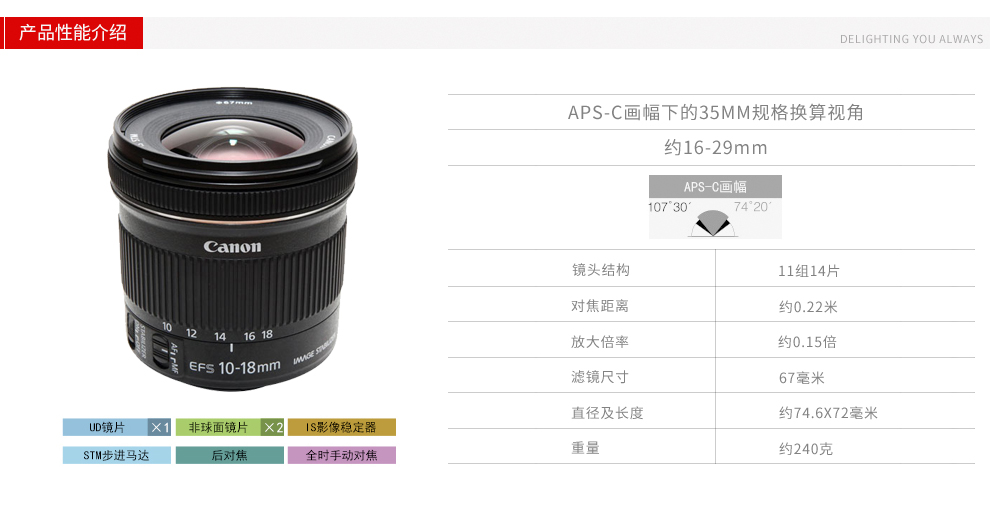The width and height of the screenshot is (990, 522).
Task: Click the APS-C画幅 angle diagram icon
Action: point(713,223)
